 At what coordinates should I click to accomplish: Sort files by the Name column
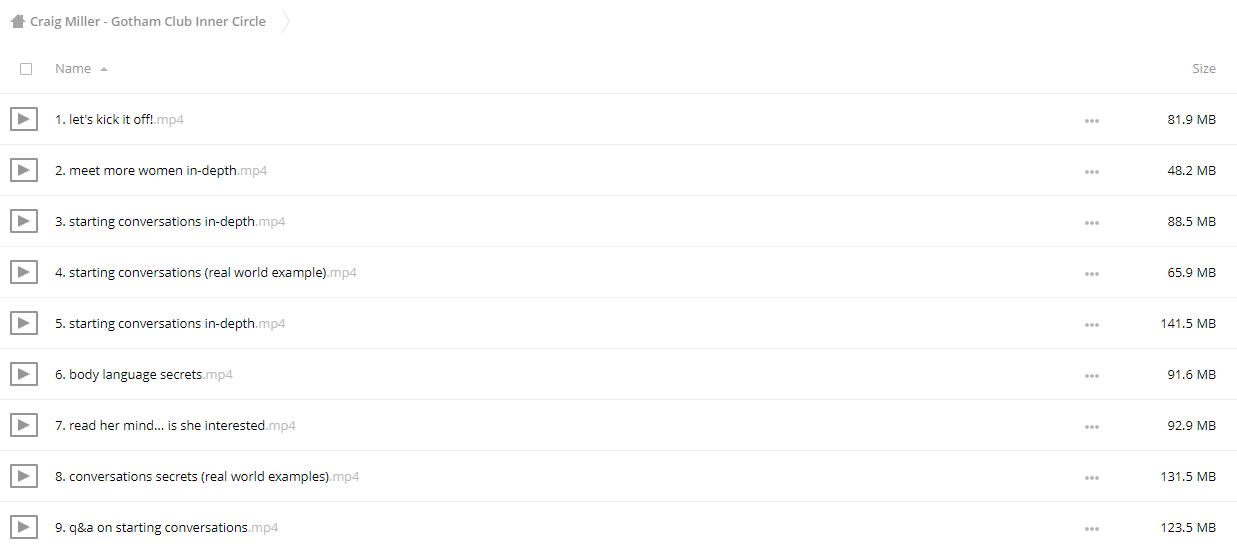(73, 68)
